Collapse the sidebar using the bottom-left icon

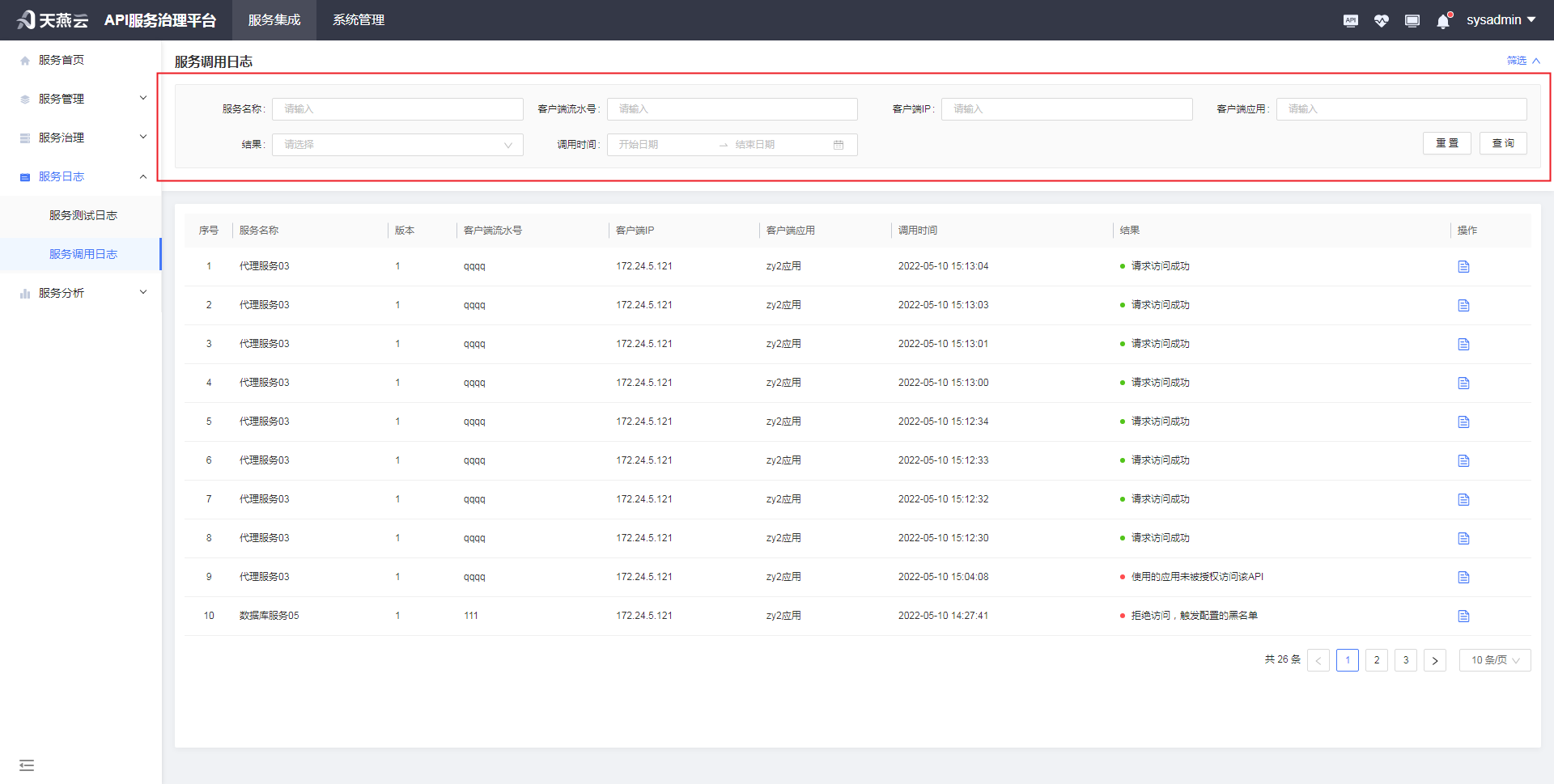coord(27,765)
